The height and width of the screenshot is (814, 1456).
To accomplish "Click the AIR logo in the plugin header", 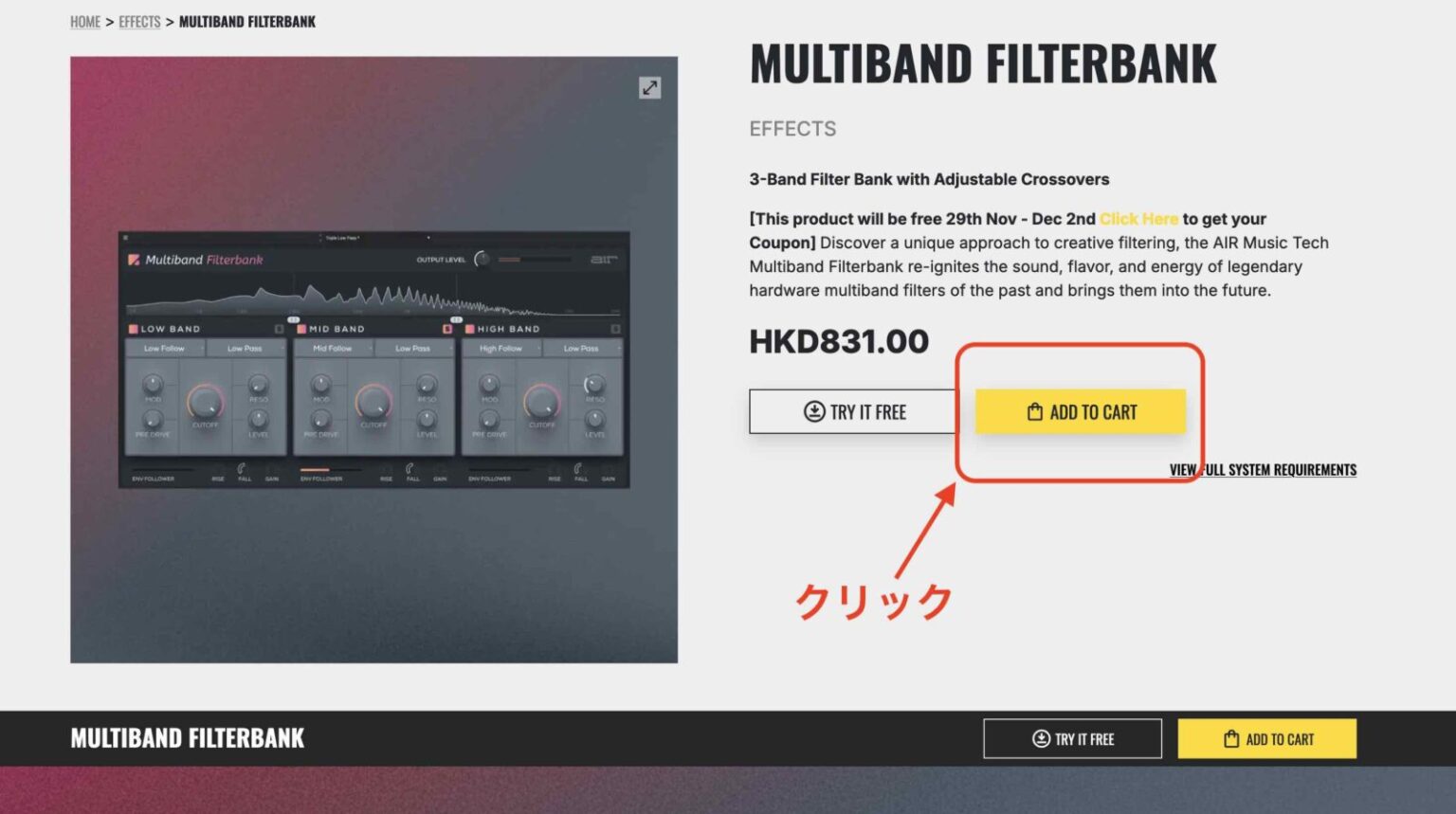I will pos(605,260).
